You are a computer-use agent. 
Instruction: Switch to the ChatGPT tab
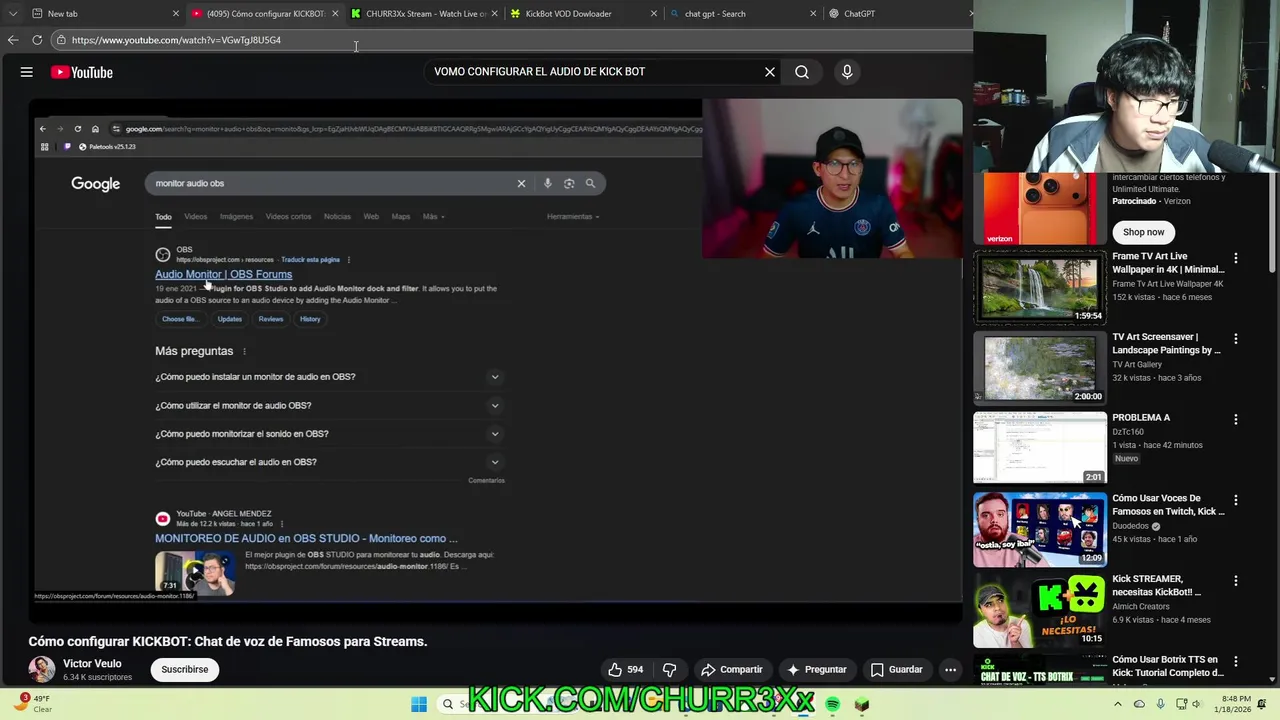[896, 14]
